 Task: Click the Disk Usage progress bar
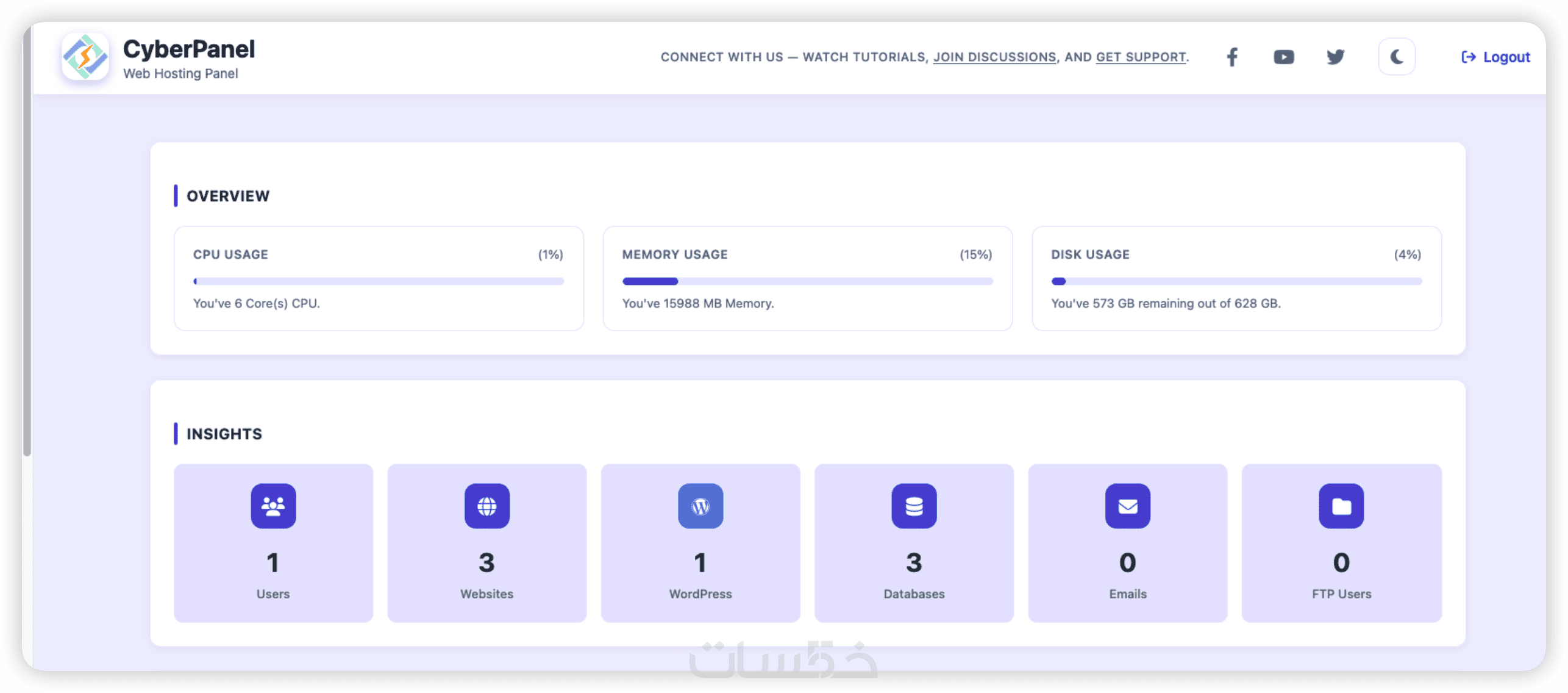coord(1236,281)
